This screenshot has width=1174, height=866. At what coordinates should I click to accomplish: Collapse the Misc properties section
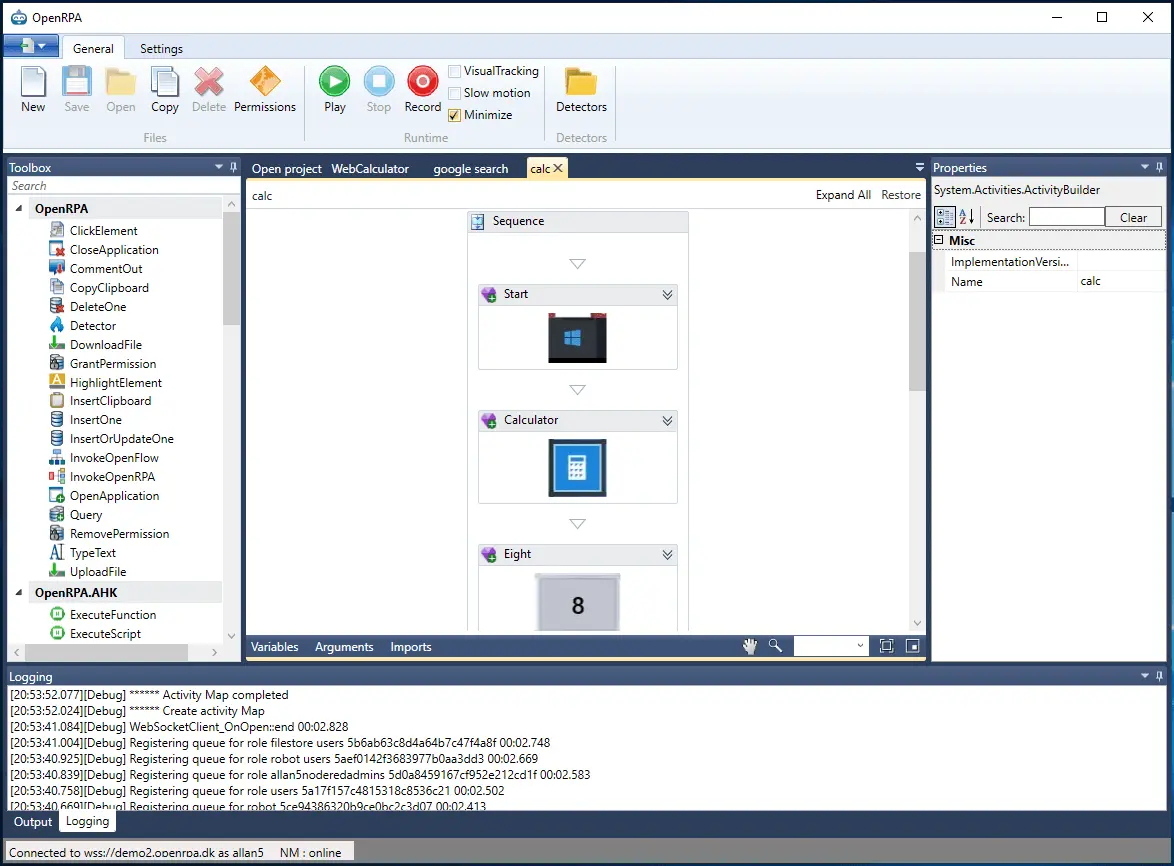click(x=939, y=240)
